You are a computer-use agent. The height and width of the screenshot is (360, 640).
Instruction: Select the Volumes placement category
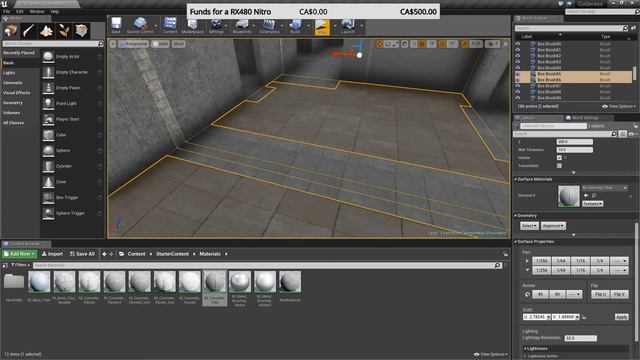(11, 113)
